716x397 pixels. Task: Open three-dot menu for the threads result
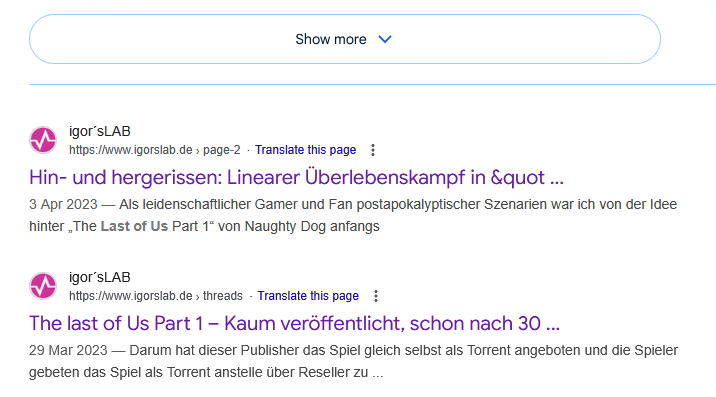pos(376,296)
